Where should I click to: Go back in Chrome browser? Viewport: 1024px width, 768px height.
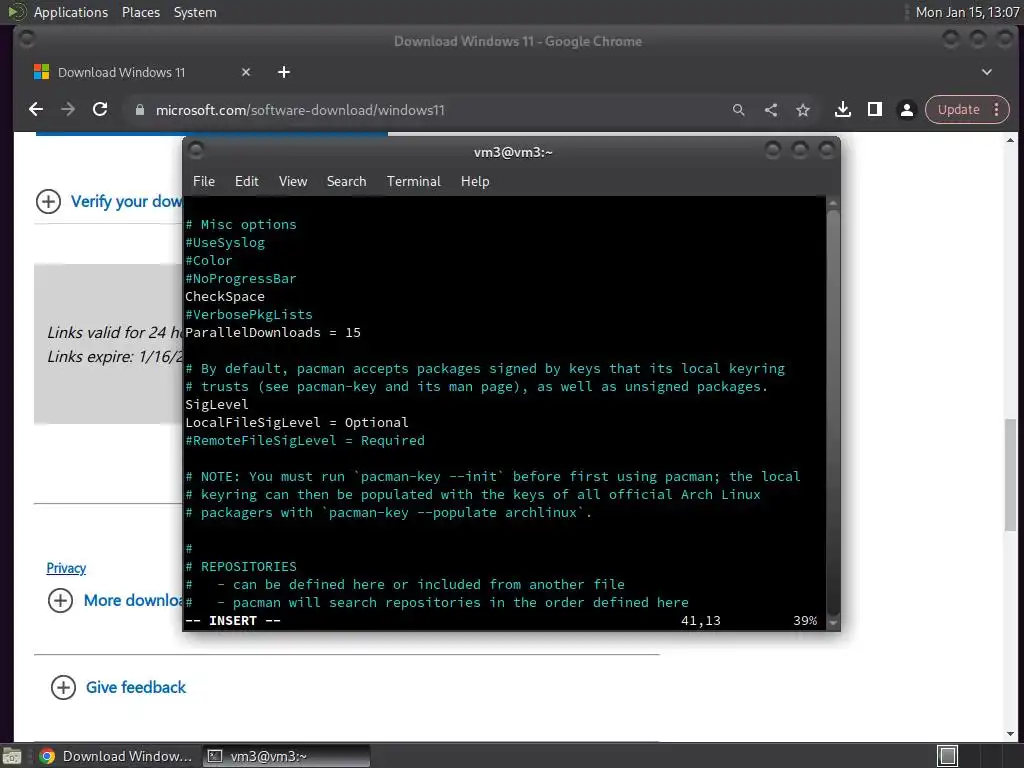click(x=36, y=110)
